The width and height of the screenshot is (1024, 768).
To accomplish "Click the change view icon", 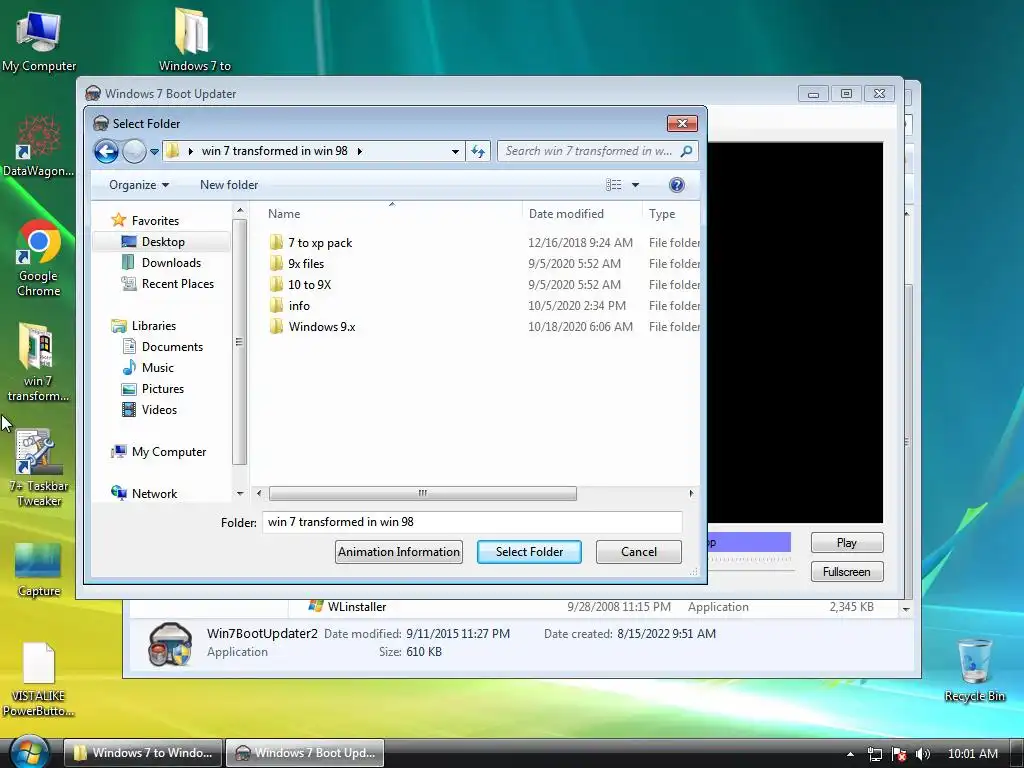I will click(613, 185).
